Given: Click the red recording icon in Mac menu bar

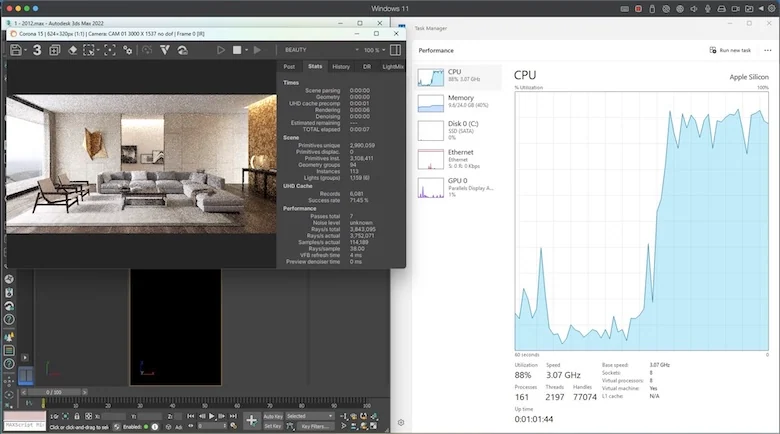Looking at the screenshot, I should click(638, 8).
